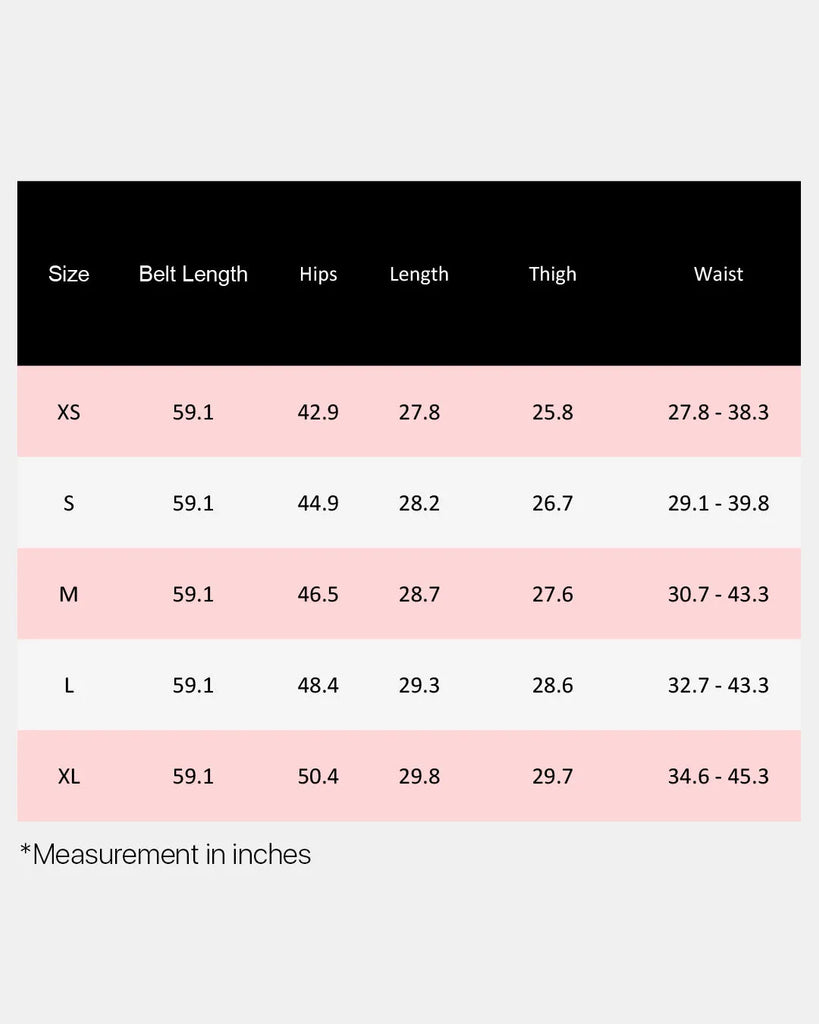Click the Length column header

(x=419, y=274)
